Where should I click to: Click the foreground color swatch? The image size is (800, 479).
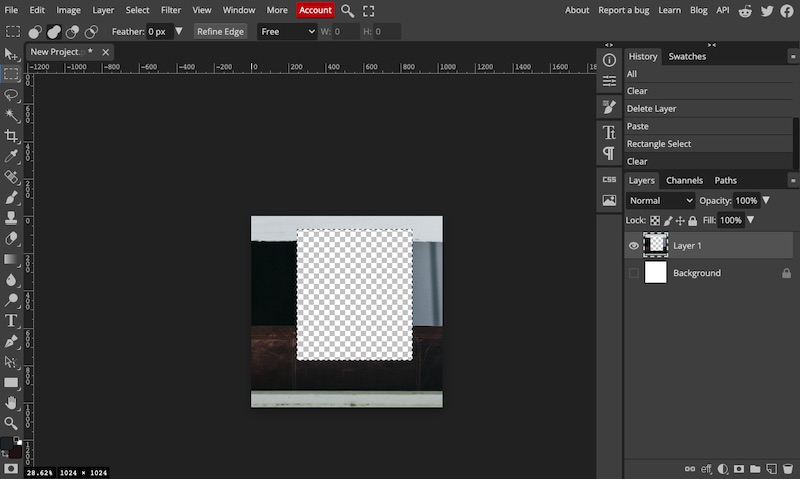tap(7, 443)
